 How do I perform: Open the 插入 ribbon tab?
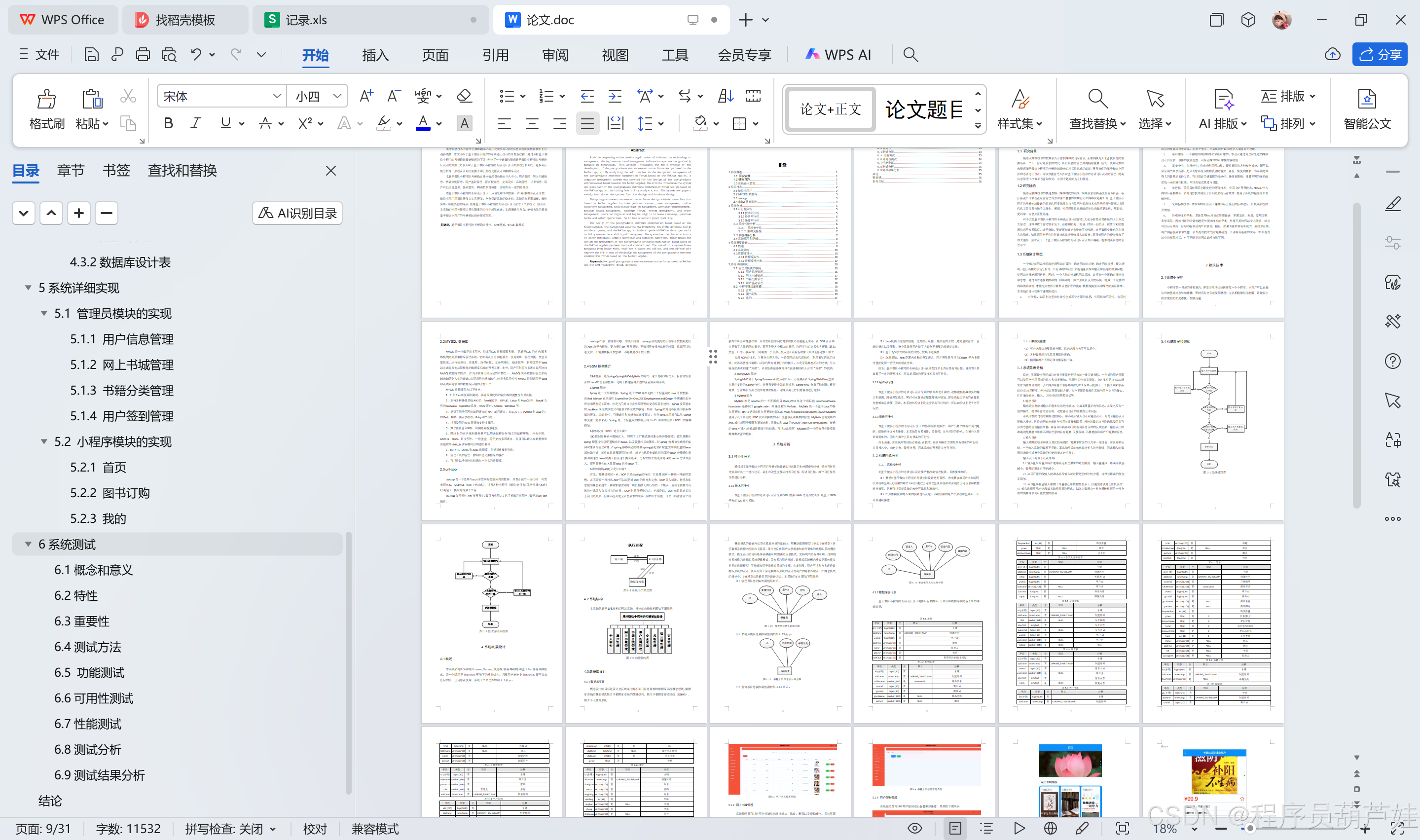375,55
